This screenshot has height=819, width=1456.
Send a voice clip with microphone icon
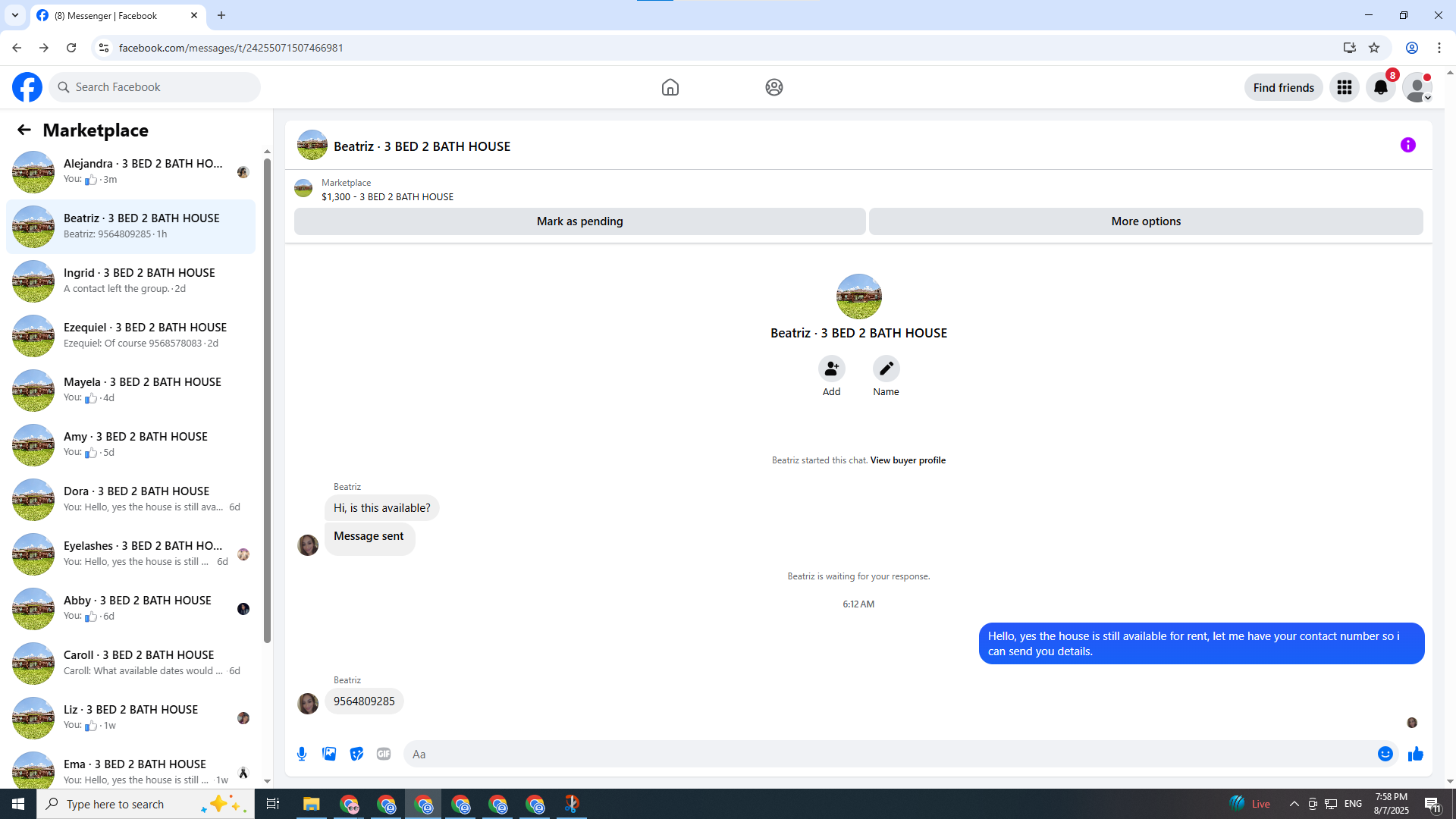pyautogui.click(x=302, y=754)
